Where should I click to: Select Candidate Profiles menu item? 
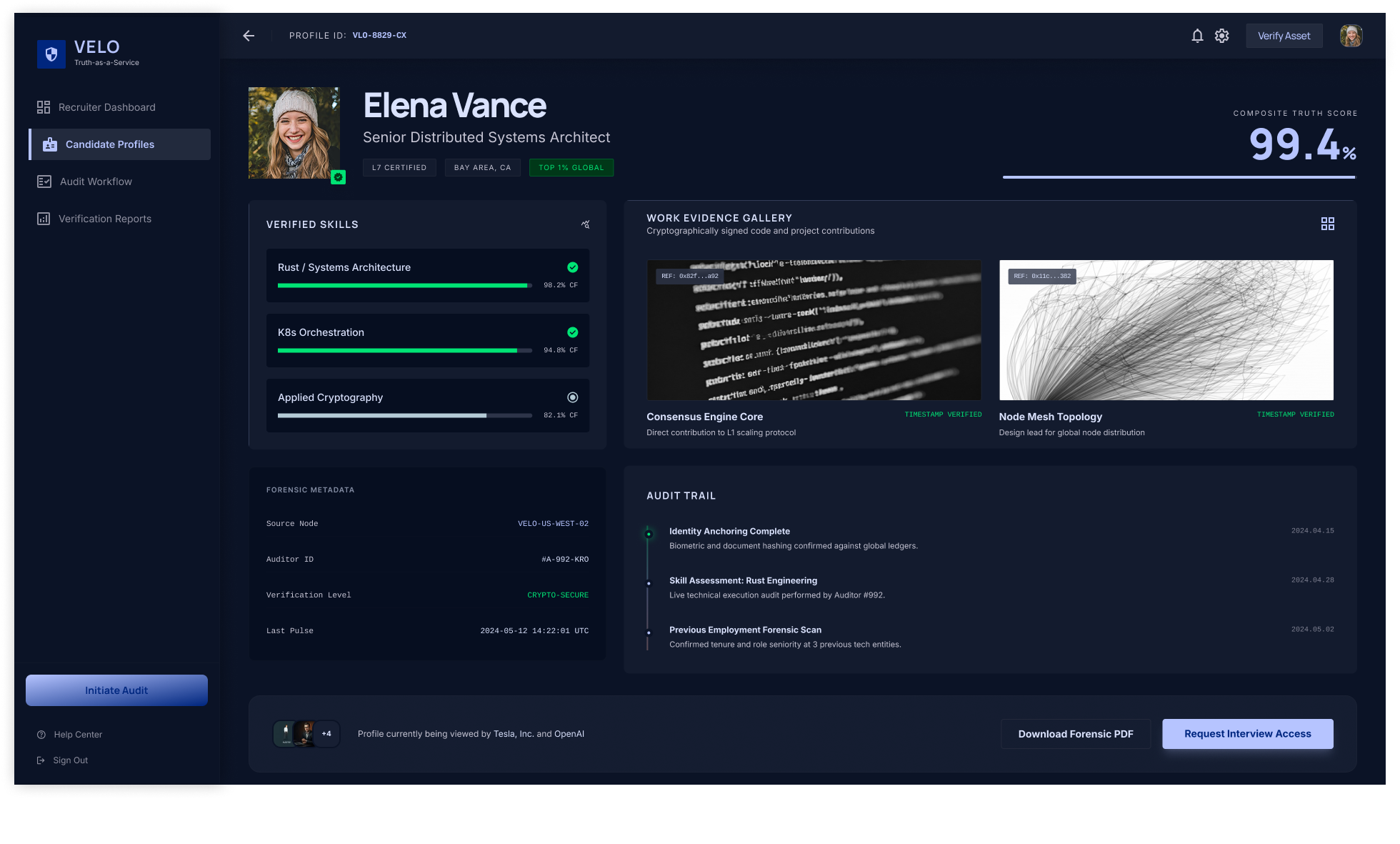coord(120,144)
